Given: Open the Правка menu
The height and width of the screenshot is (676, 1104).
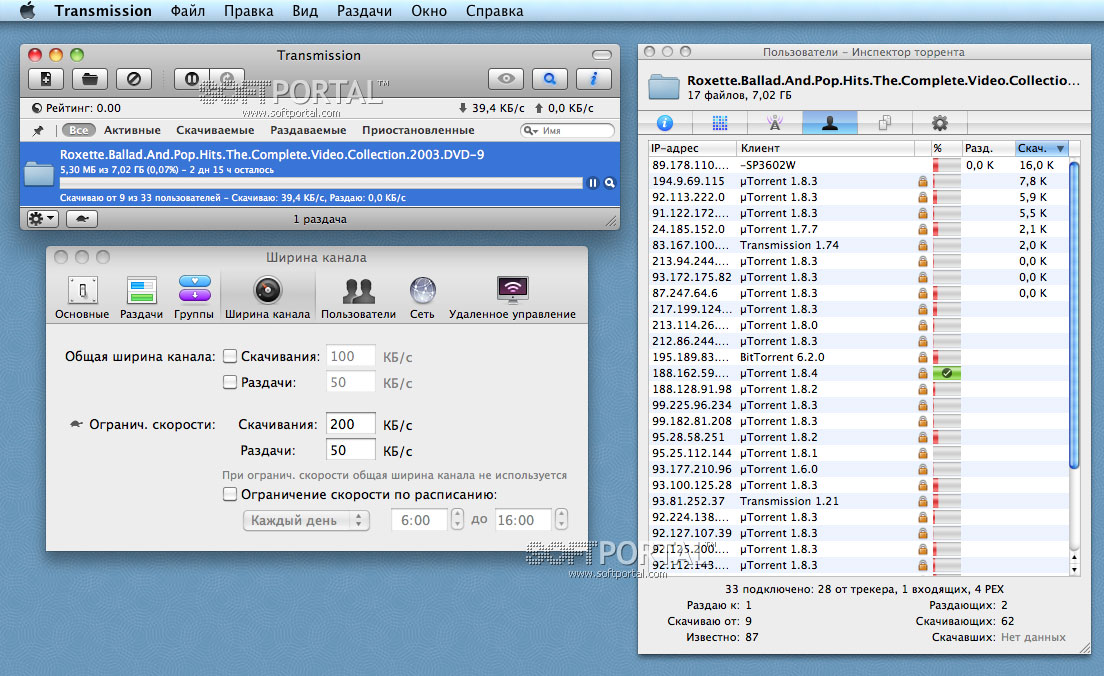Looking at the screenshot, I should (x=249, y=11).
